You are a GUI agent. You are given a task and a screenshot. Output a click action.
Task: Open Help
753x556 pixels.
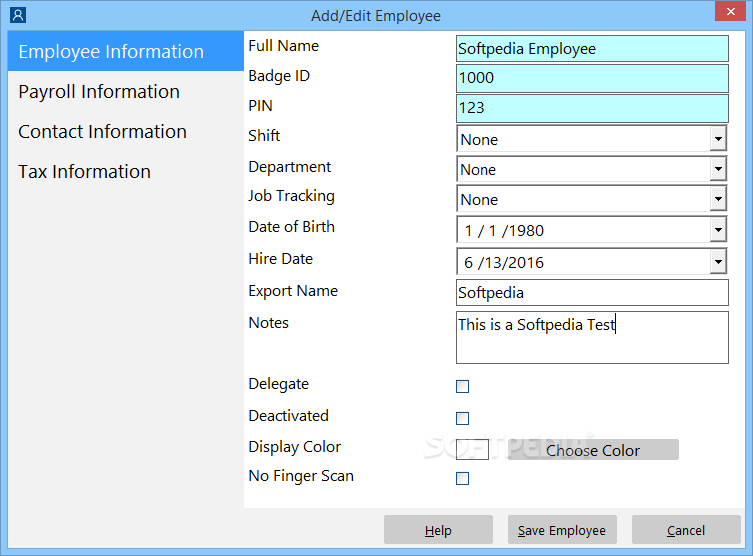pos(438,530)
